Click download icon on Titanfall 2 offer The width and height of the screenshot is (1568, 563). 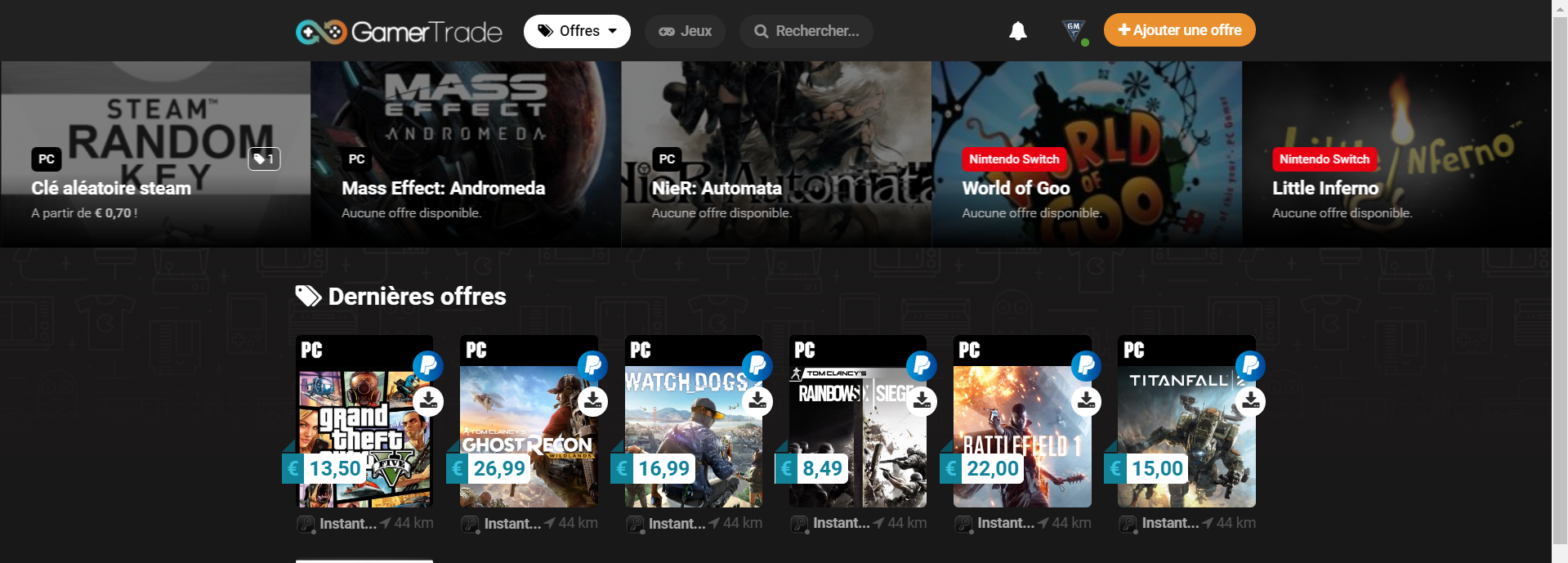click(1251, 401)
